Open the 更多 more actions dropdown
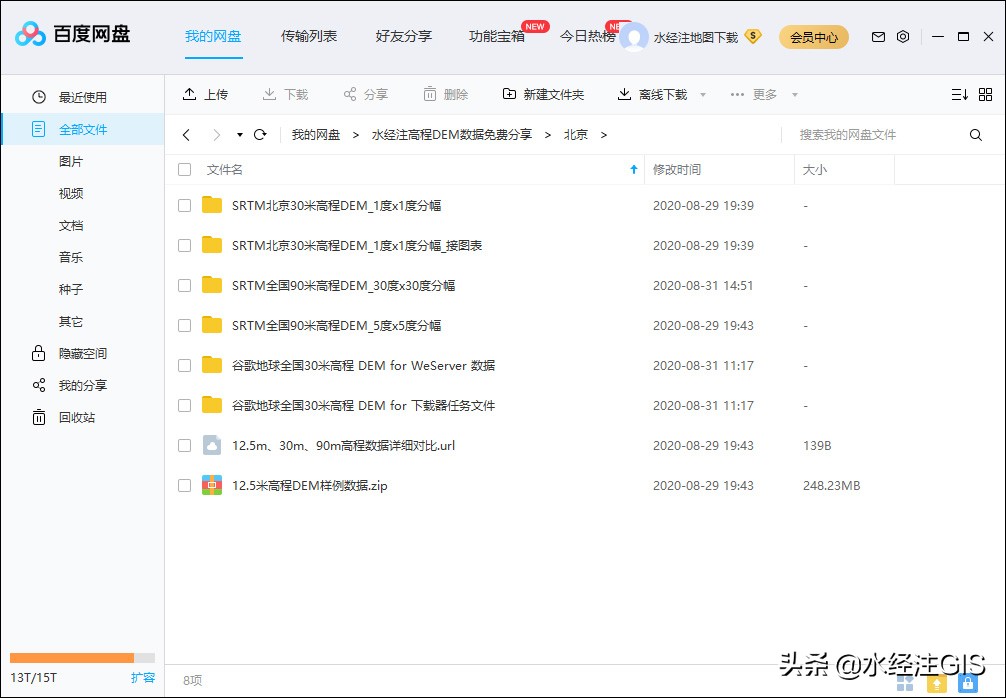The width and height of the screenshot is (1006, 698). click(763, 94)
